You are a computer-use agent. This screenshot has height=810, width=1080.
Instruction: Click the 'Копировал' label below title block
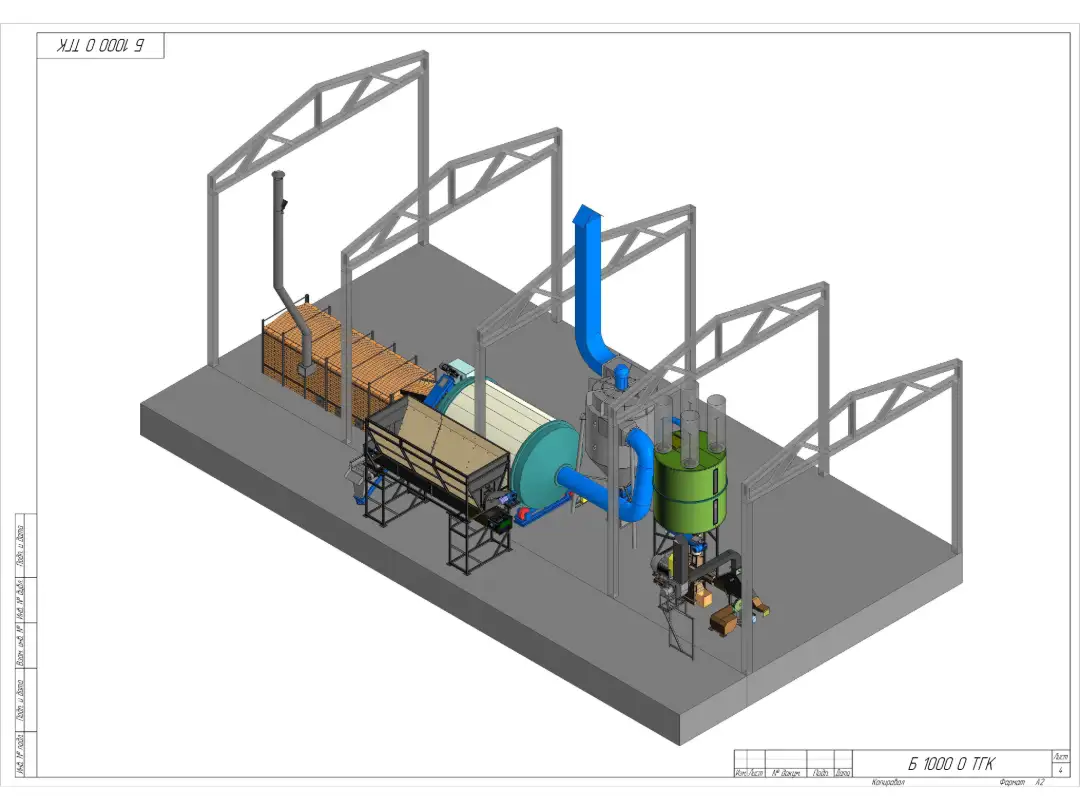(888, 782)
